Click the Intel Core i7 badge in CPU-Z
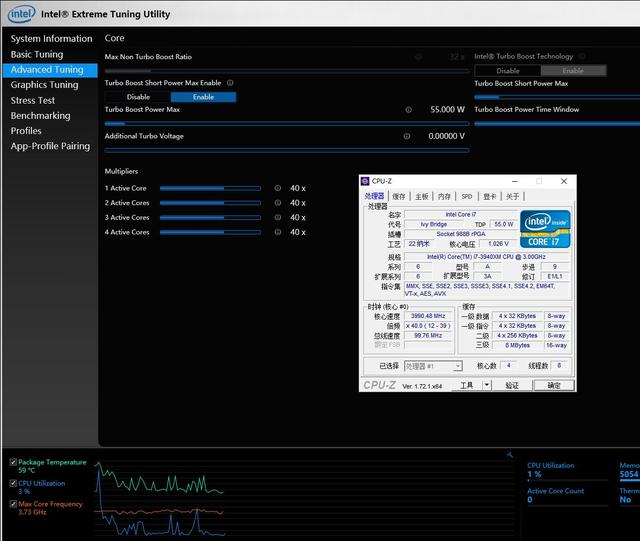Viewport: 640px width, 541px height. [545, 229]
